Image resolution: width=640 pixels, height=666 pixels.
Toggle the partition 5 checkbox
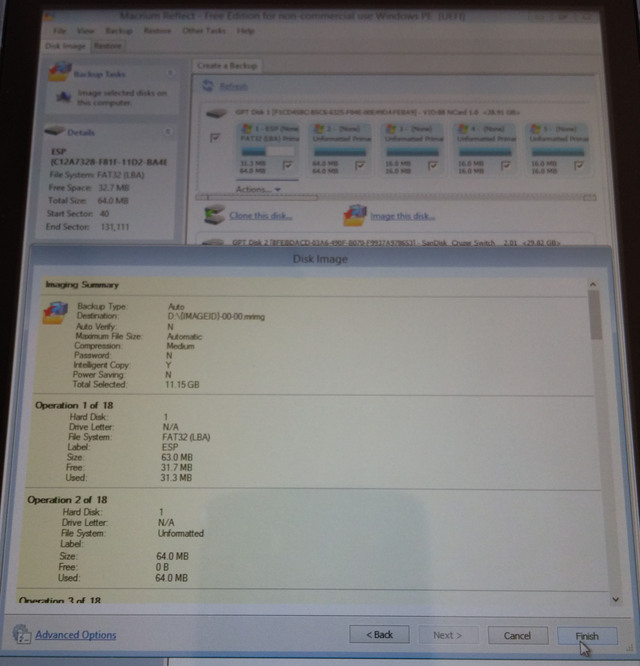click(578, 166)
